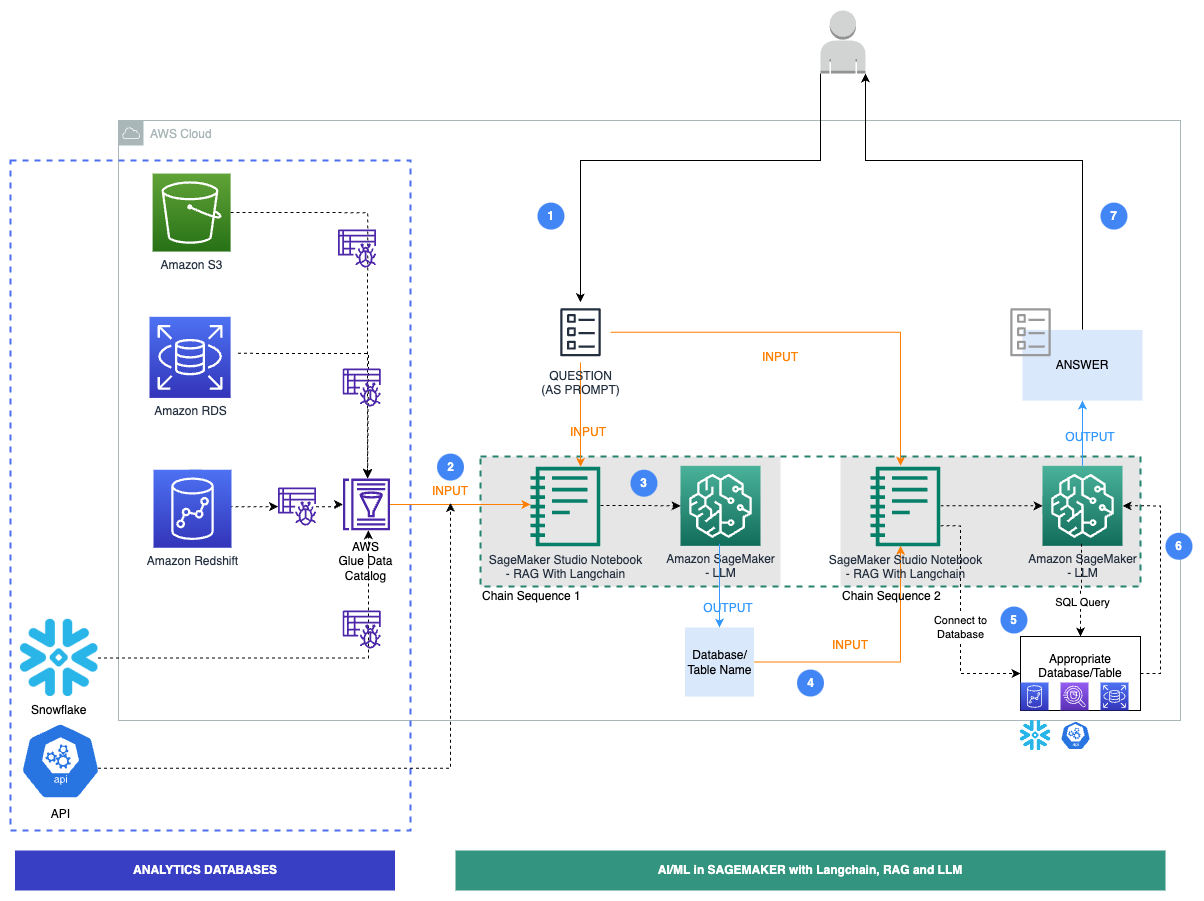Select the SageMaker Studio Notebook icon in Chain Sequence 2
The image size is (1204, 901).
click(x=905, y=506)
